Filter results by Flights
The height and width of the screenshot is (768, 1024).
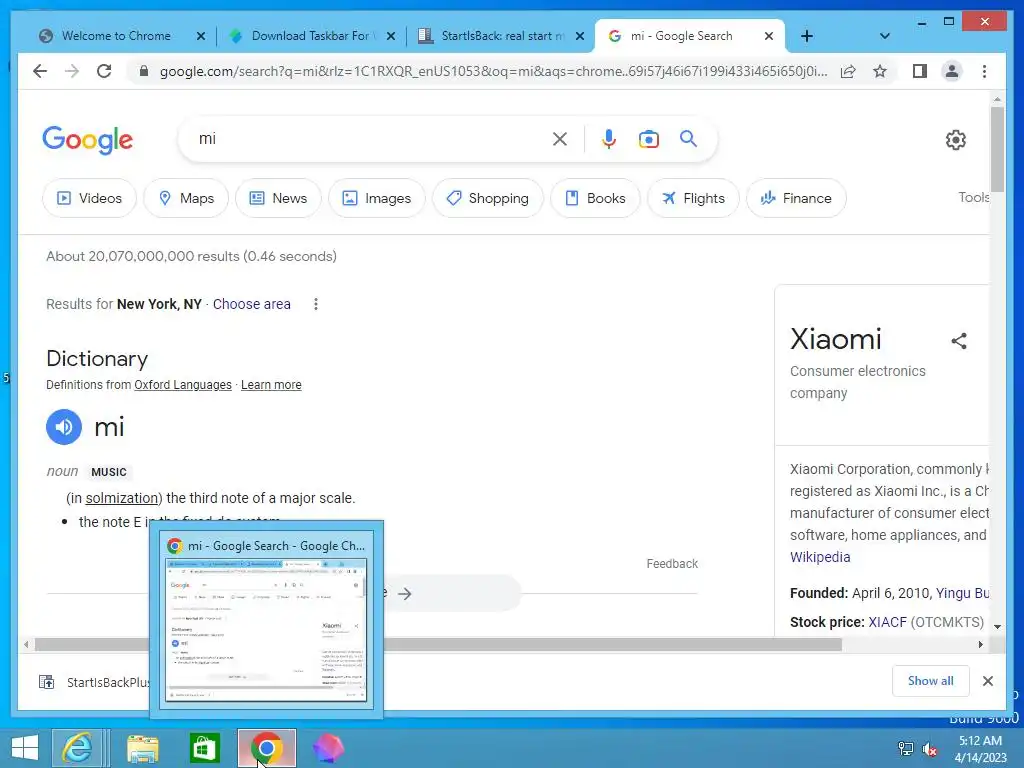694,198
